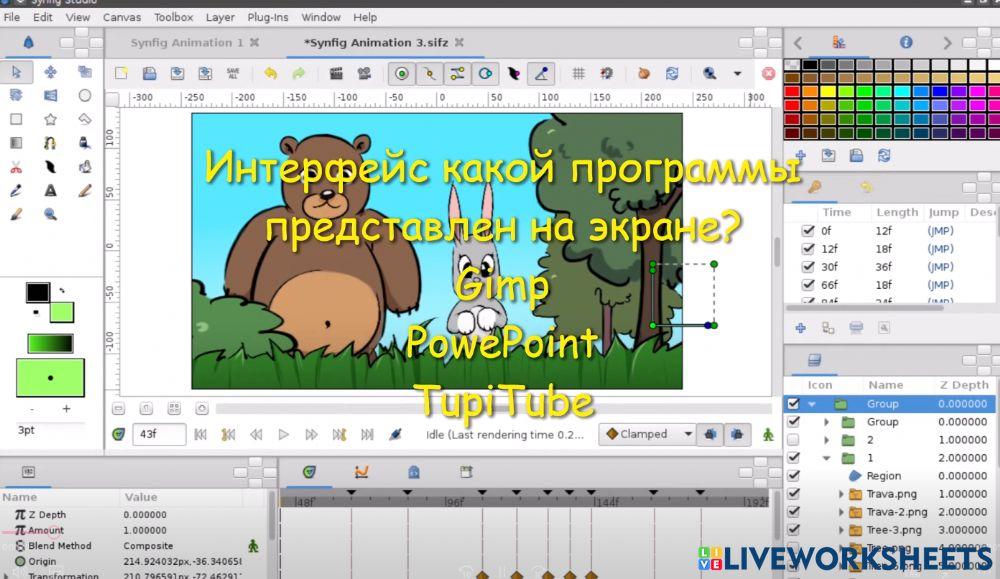Select the Zoom tool in toolbox

tap(50, 214)
